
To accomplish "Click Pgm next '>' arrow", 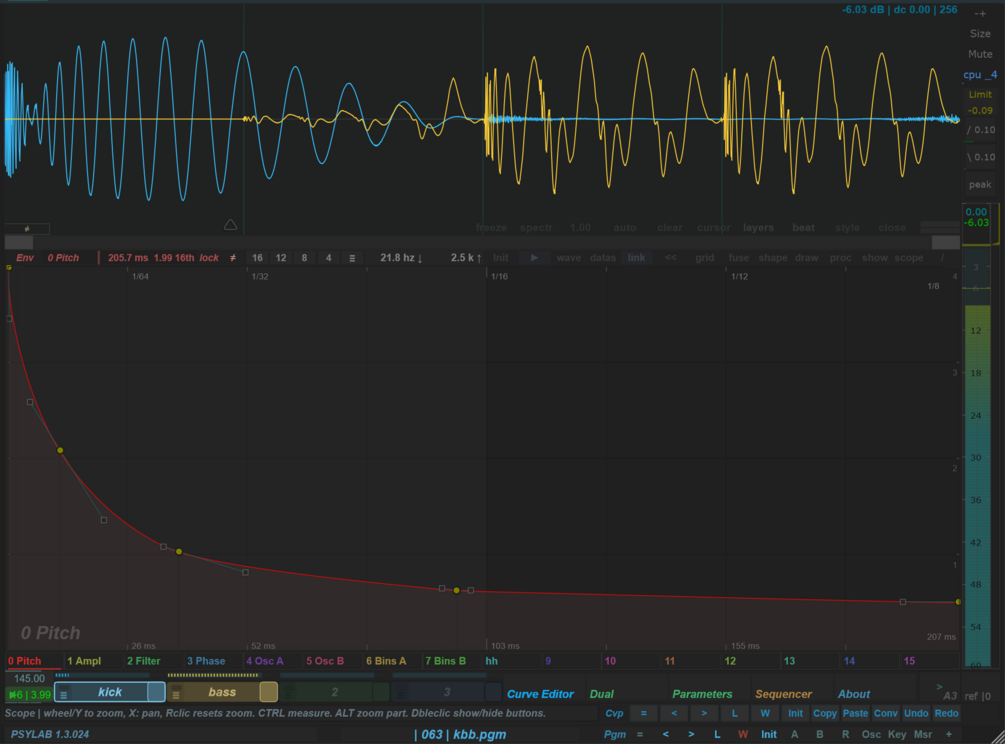I will coord(691,734).
